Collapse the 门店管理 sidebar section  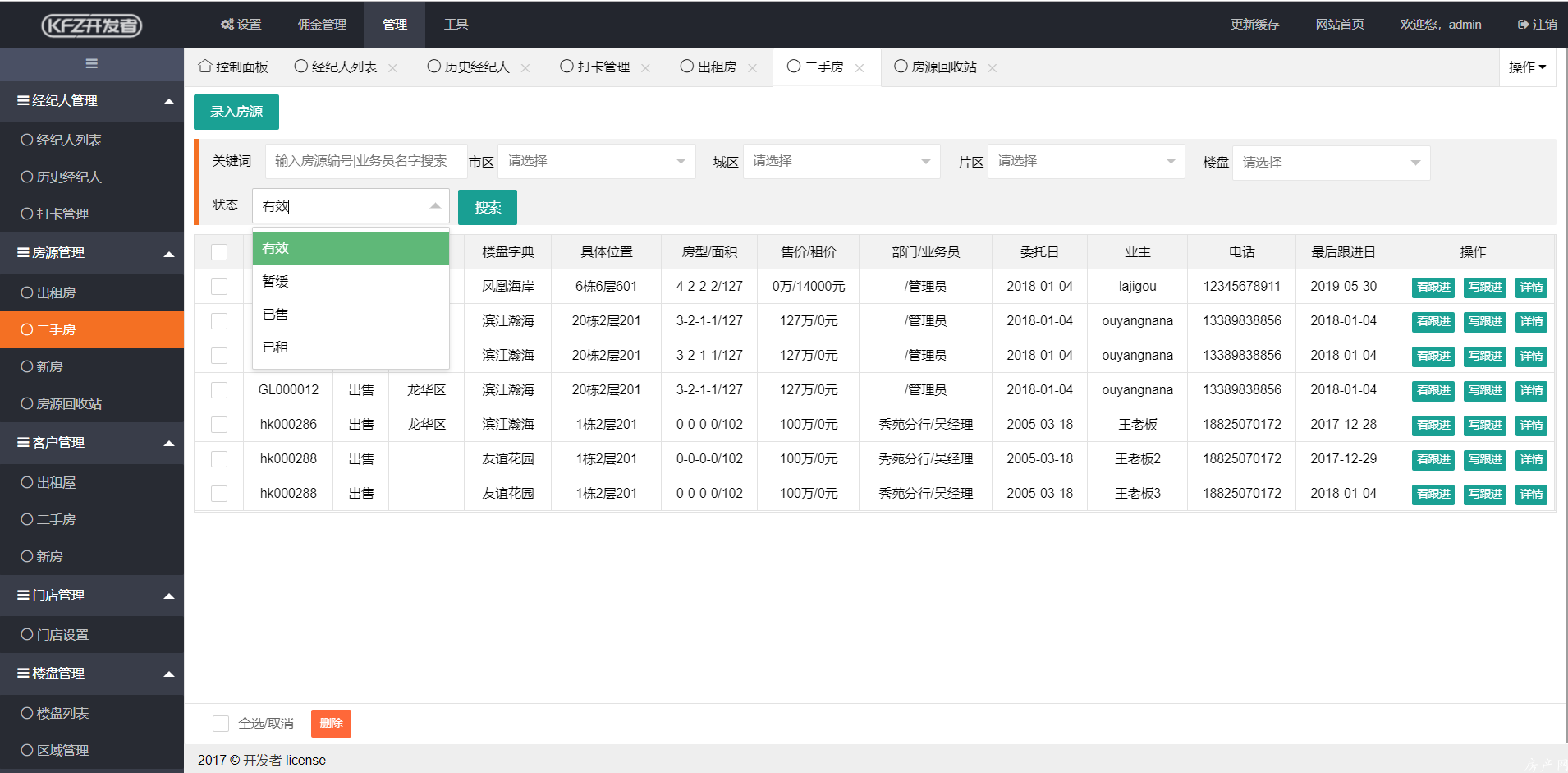pyautogui.click(x=92, y=596)
